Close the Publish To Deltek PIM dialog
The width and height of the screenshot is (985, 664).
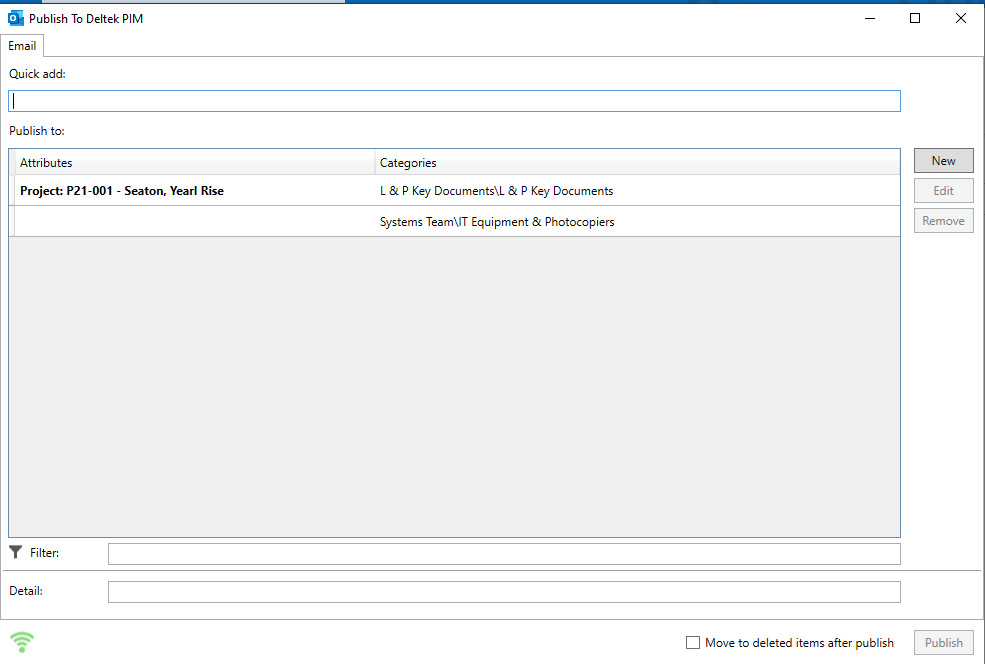961,18
